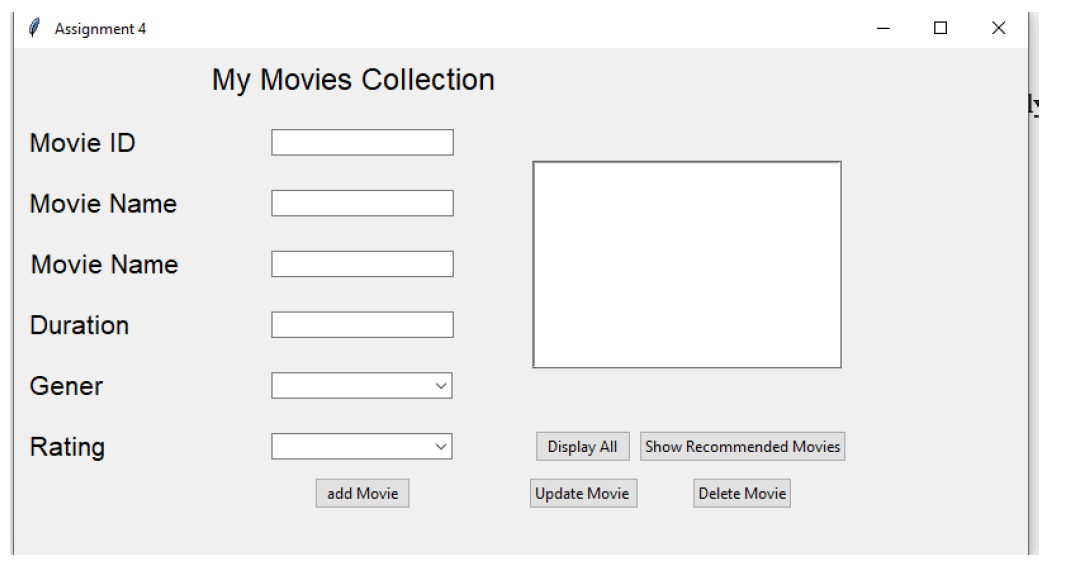The width and height of the screenshot is (1068, 586).
Task: Click Show Recommended Movies
Action: 743,446
